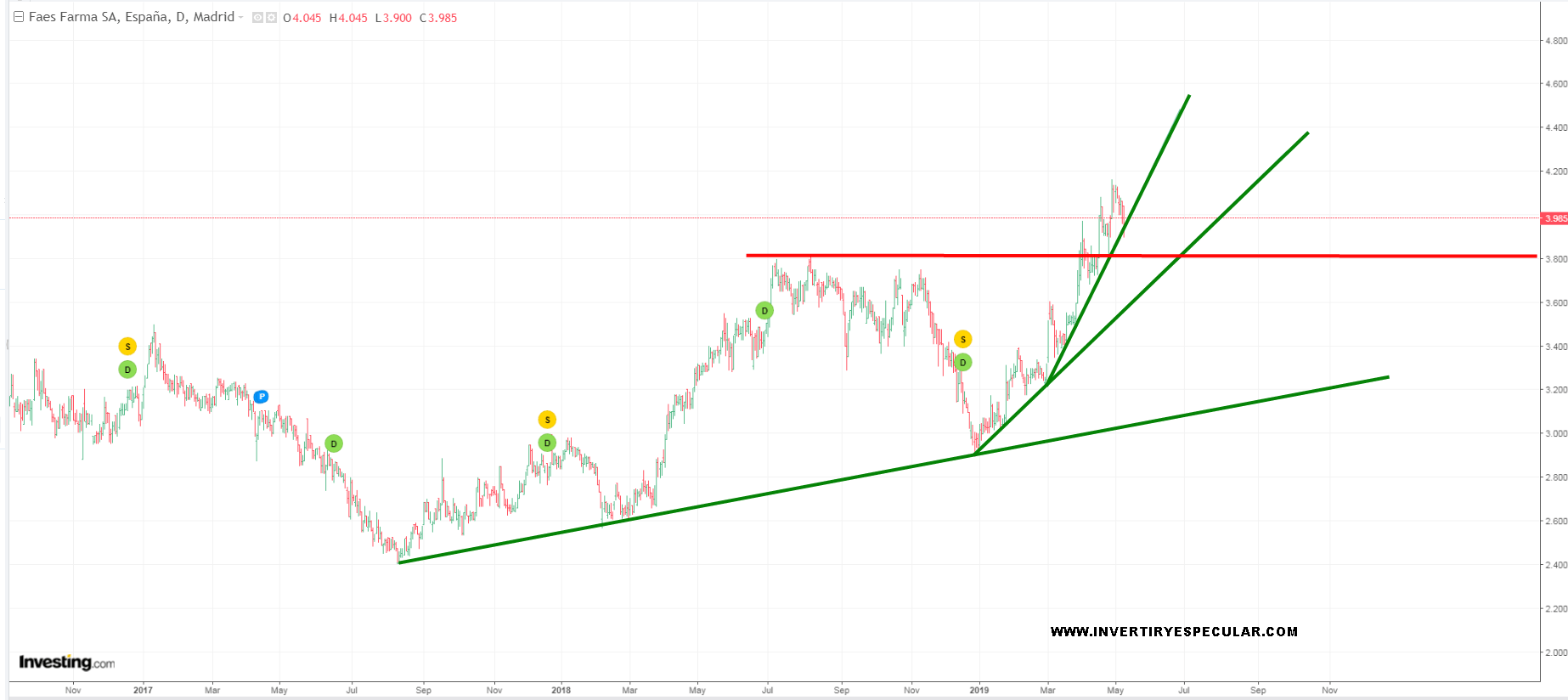Click the WWW.INVERTIRYESPECULAR.COM watermark text
Image resolution: width=1568 pixels, height=700 pixels.
pos(1173,631)
